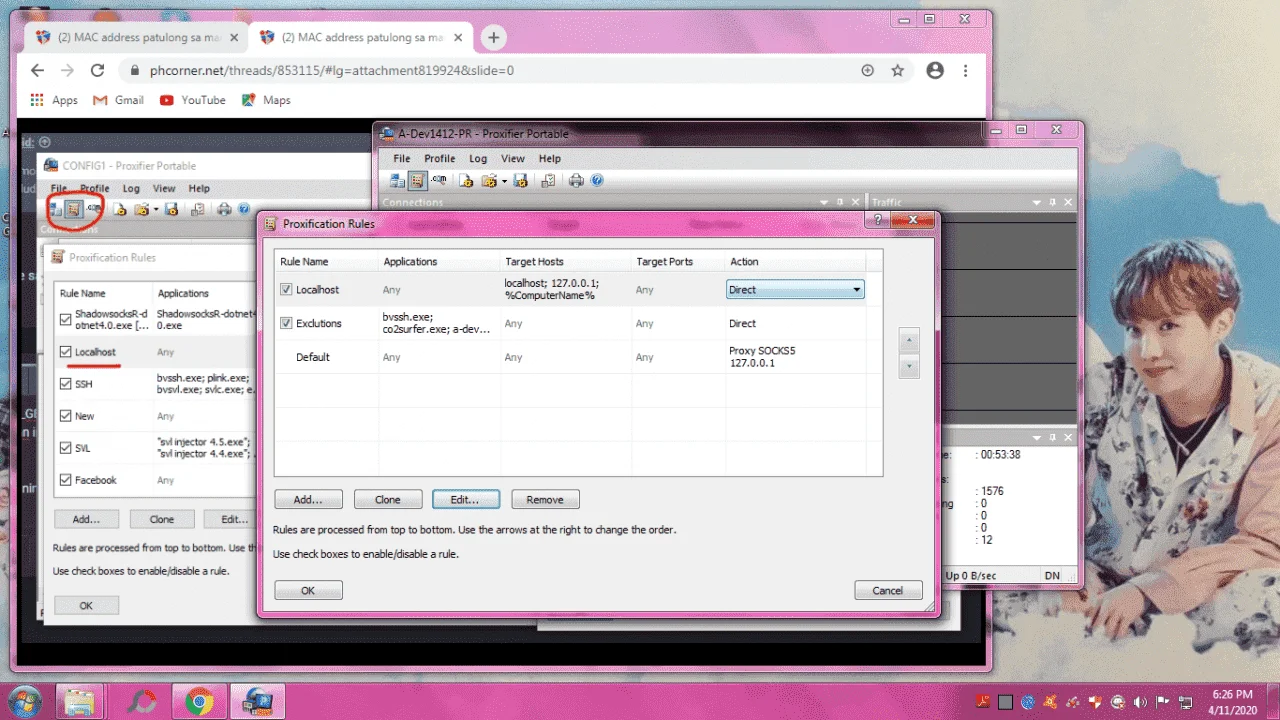Open dropdown arrow beside Open Profile in A-Dev1412-PR
The width and height of the screenshot is (1280, 720).
[504, 181]
